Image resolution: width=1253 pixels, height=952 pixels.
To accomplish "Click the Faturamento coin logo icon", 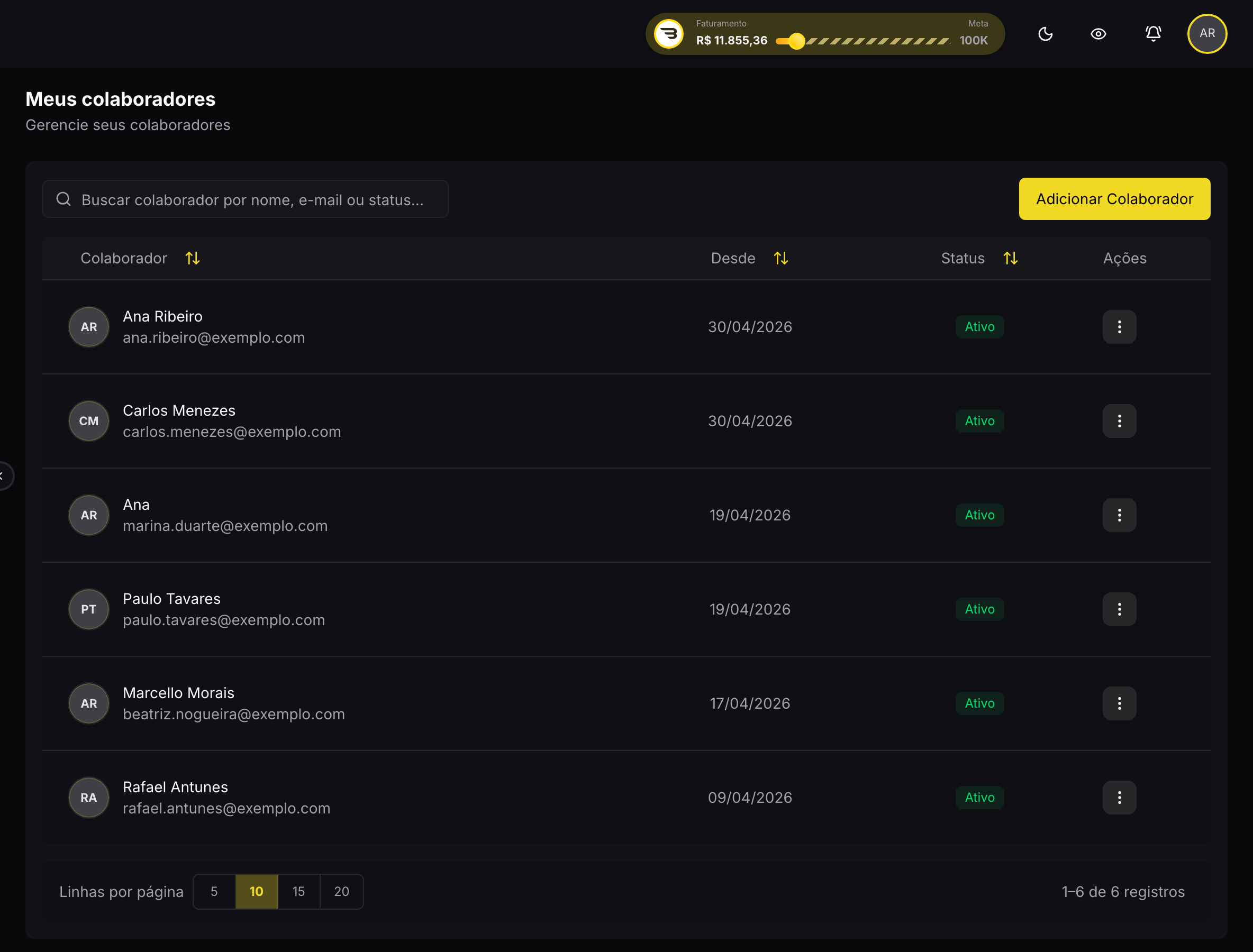I will (669, 34).
